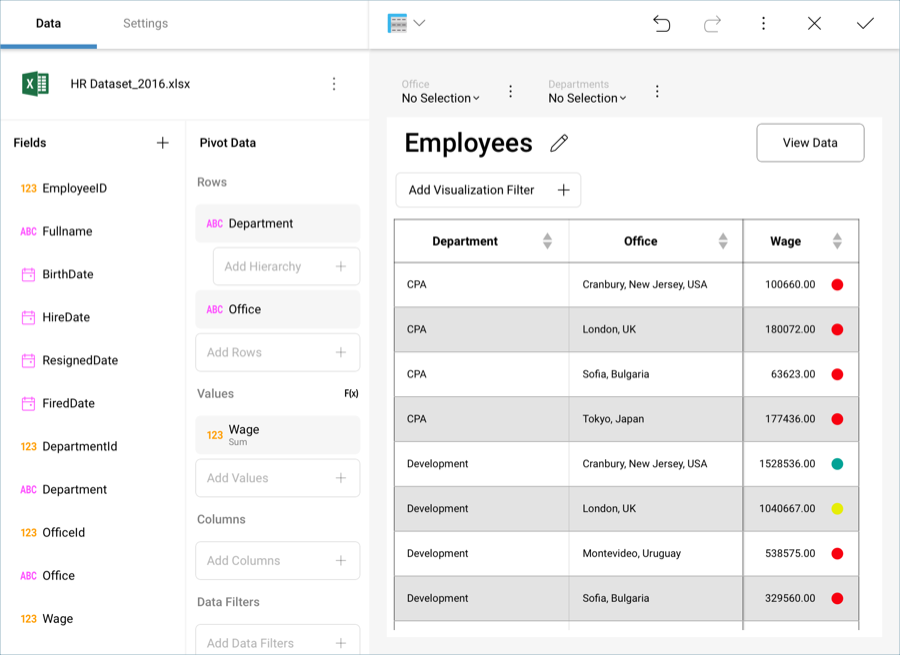Sort table by Department column
The height and width of the screenshot is (655, 900).
(547, 241)
